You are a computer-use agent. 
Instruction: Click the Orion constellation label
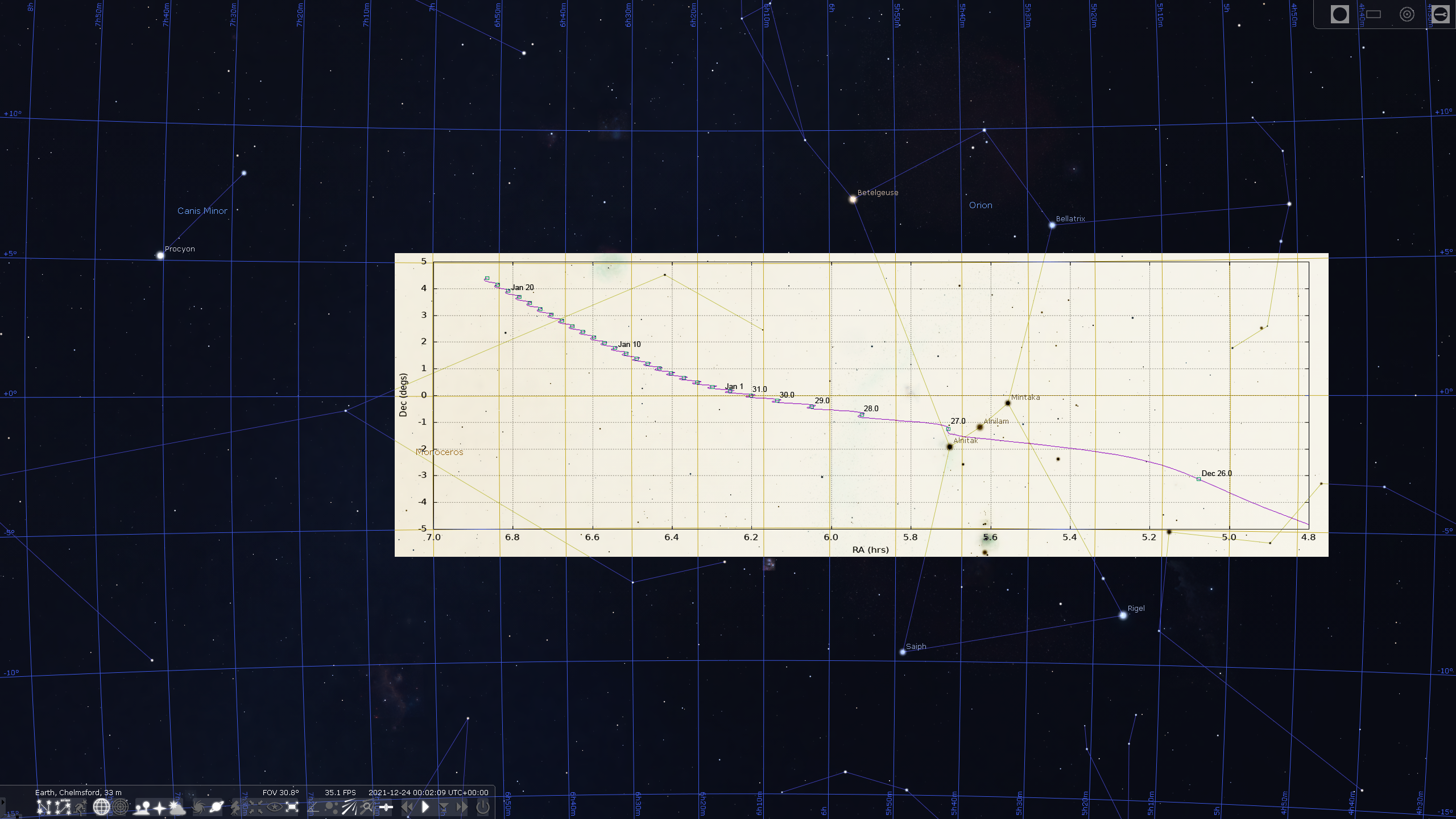coord(981,205)
